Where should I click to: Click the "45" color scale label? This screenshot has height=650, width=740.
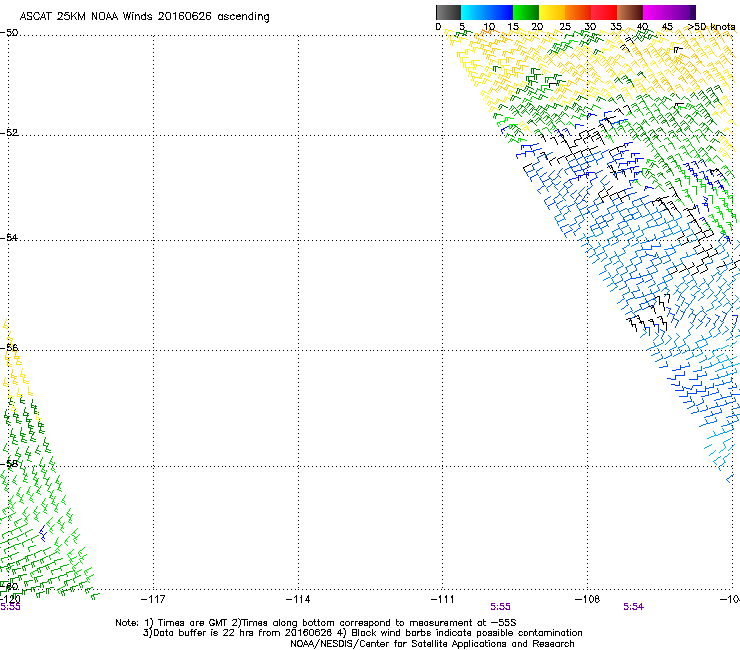(x=667, y=27)
